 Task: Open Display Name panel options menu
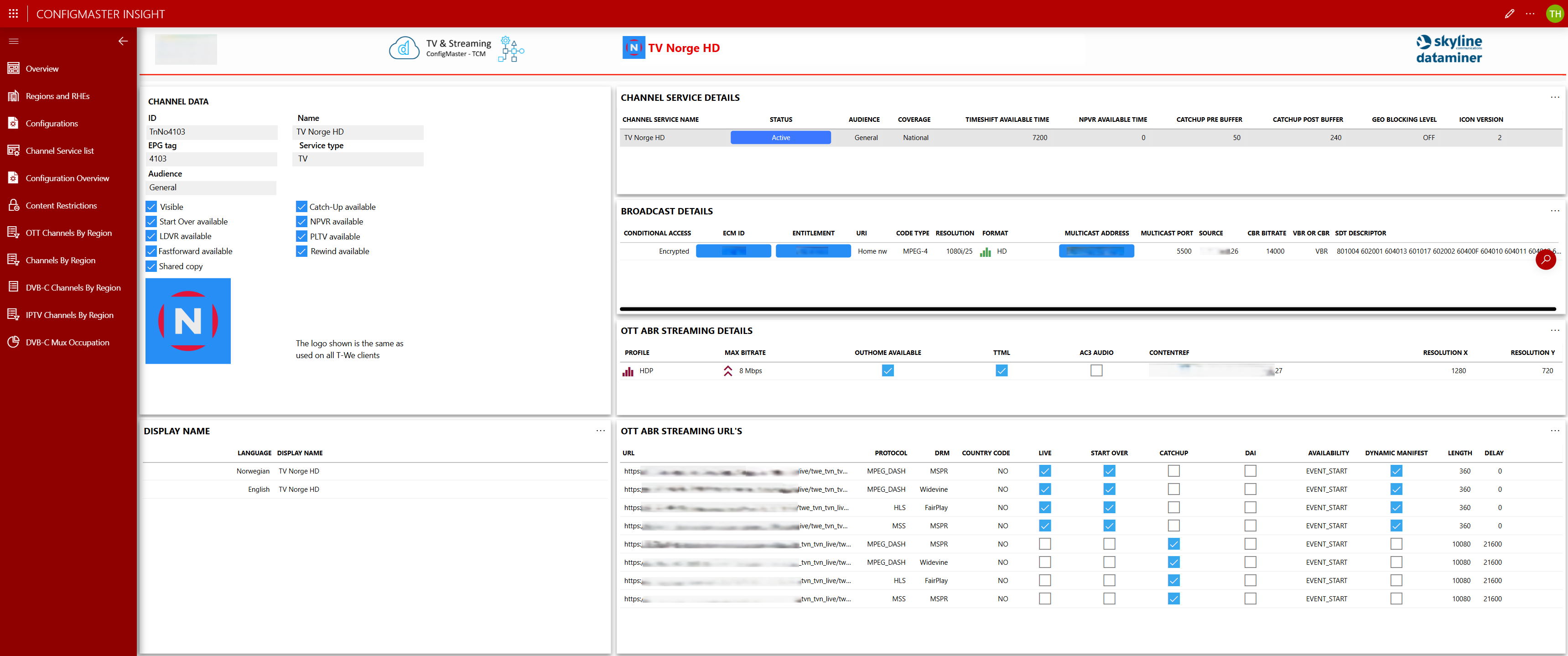pyautogui.click(x=600, y=431)
